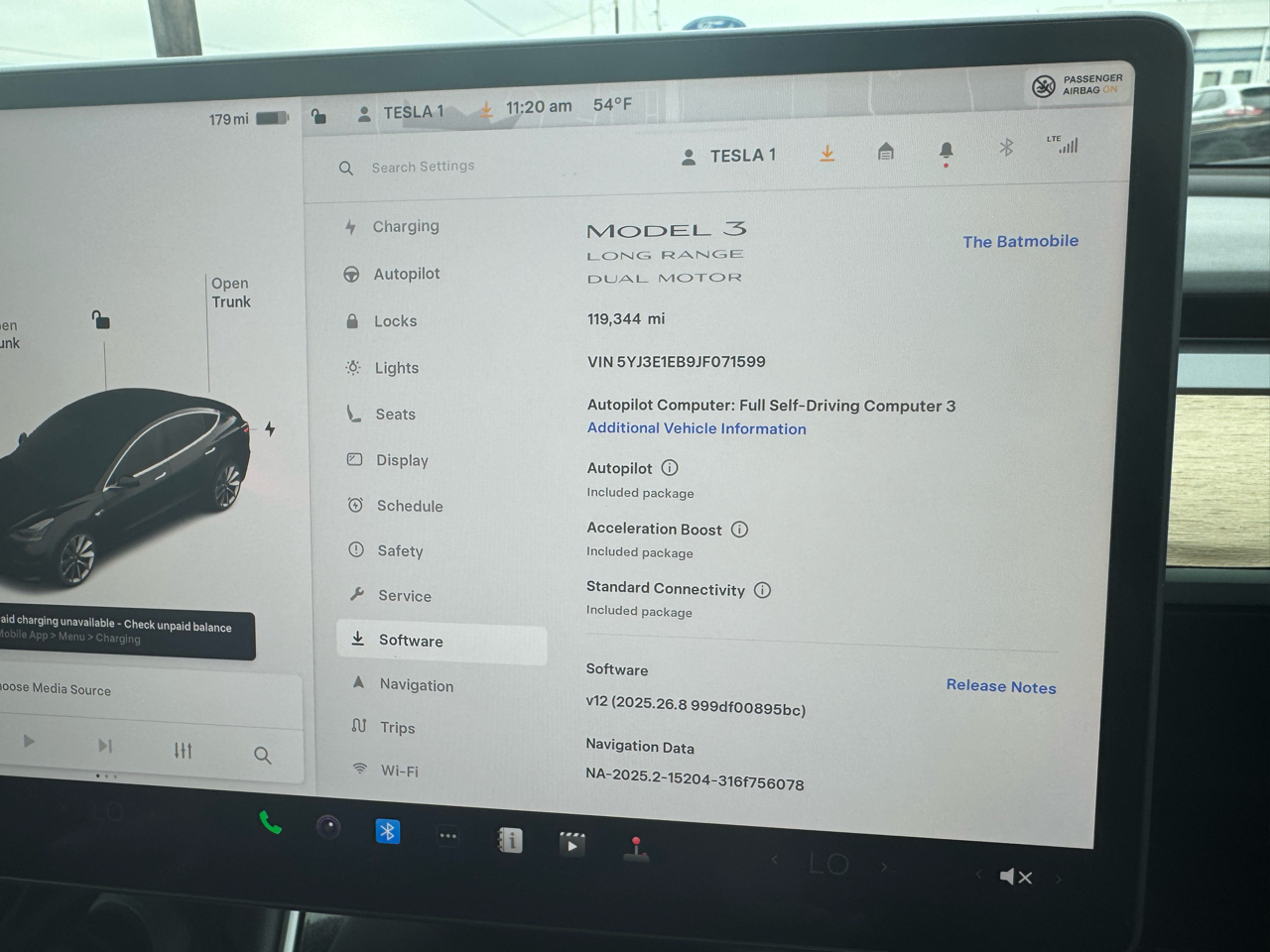
Task: Select the Software settings section
Action: point(411,641)
